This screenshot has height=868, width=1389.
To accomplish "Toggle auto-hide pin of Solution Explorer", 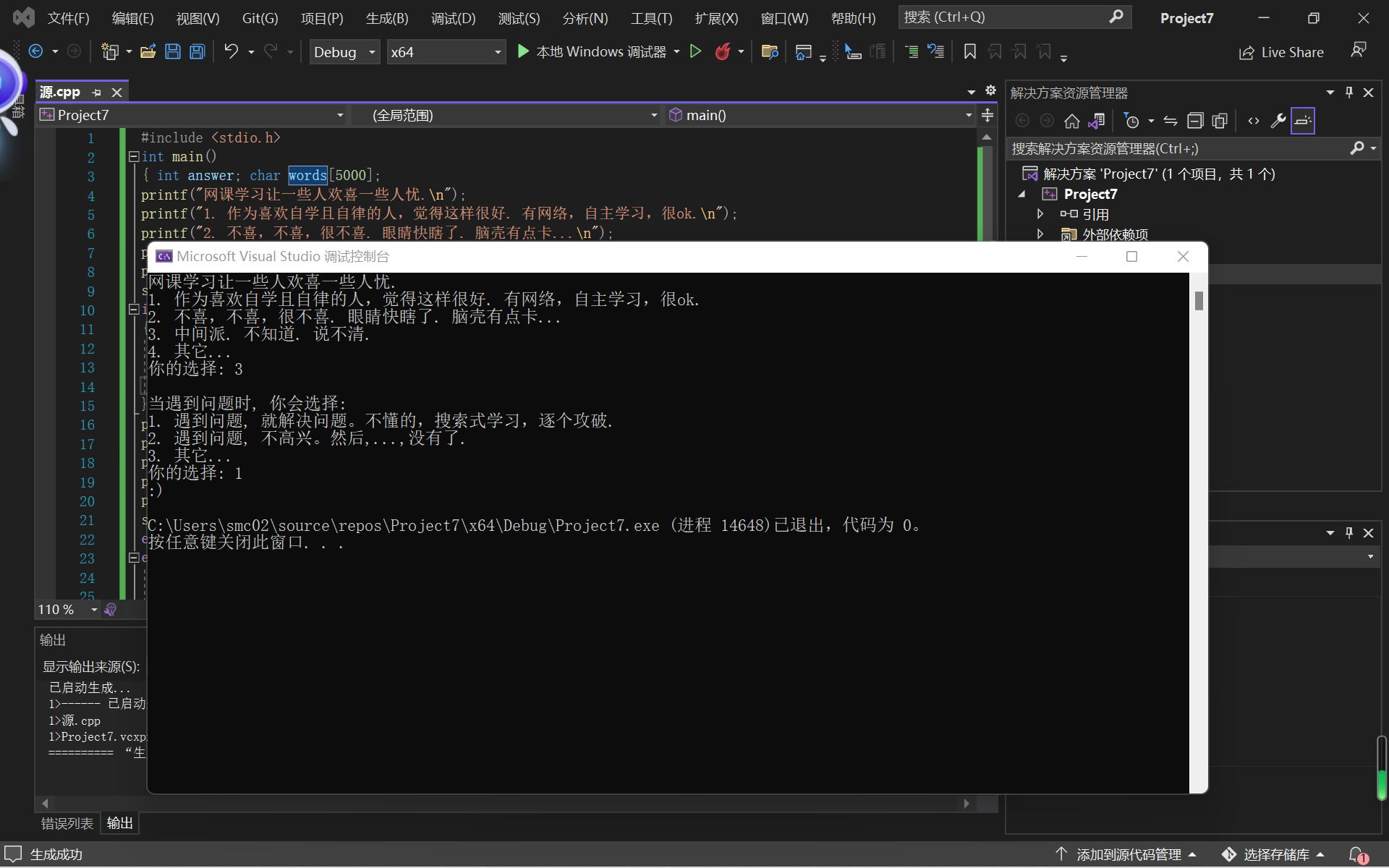I will tap(1348, 93).
